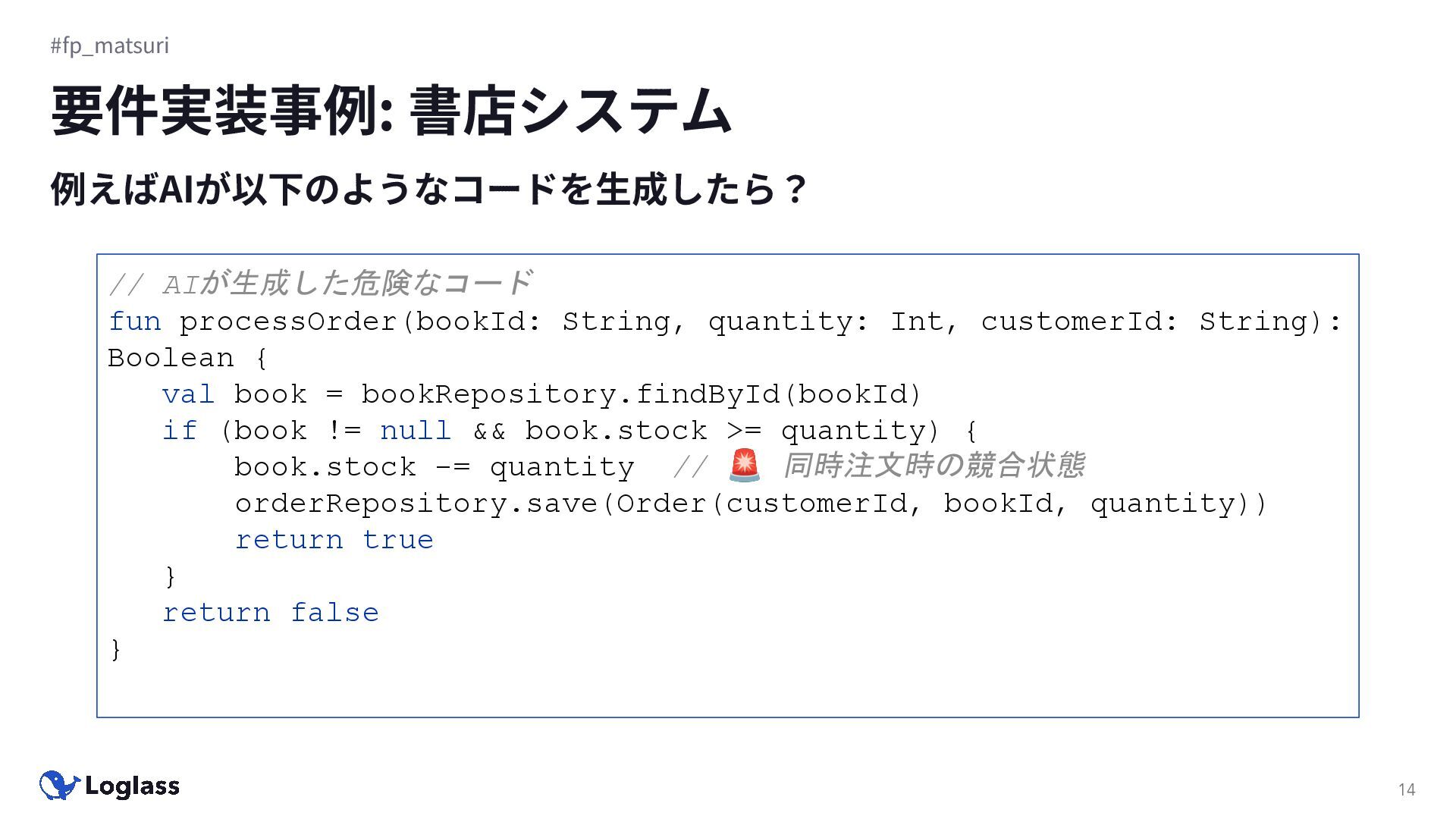Click the val keyword in the code
This screenshot has height=819, width=1456.
click(x=188, y=394)
